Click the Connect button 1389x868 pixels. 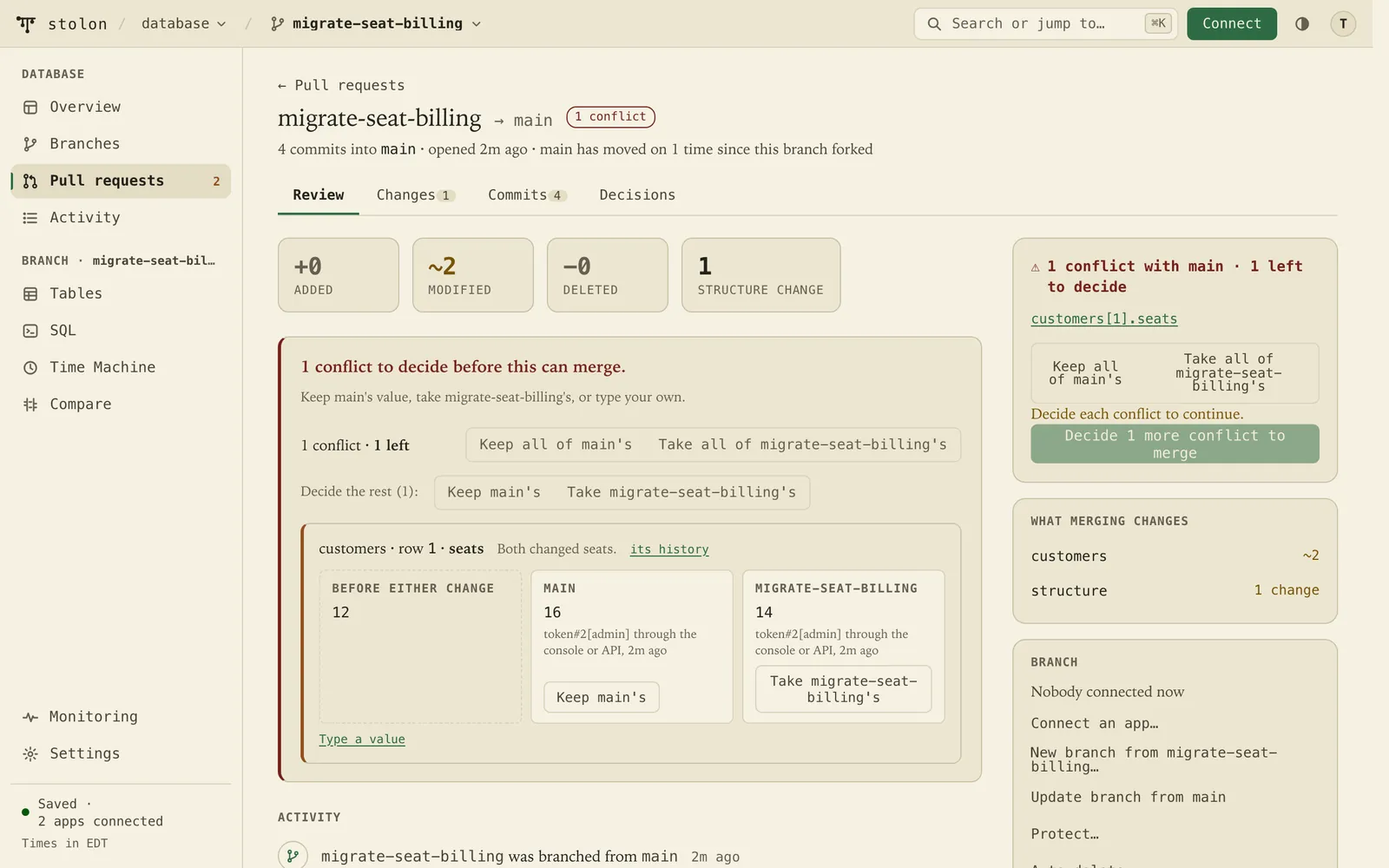(1232, 23)
